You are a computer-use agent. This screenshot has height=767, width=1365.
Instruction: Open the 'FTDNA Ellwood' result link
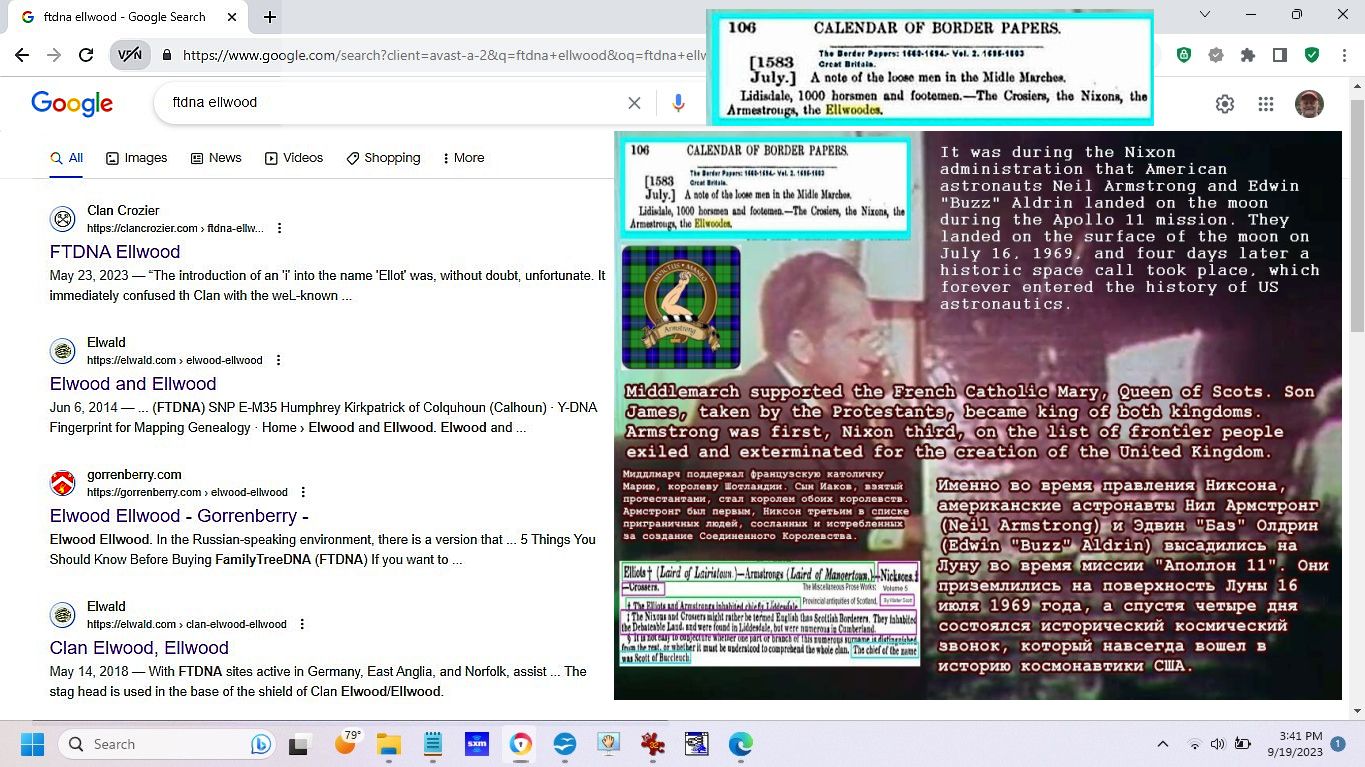coord(115,252)
